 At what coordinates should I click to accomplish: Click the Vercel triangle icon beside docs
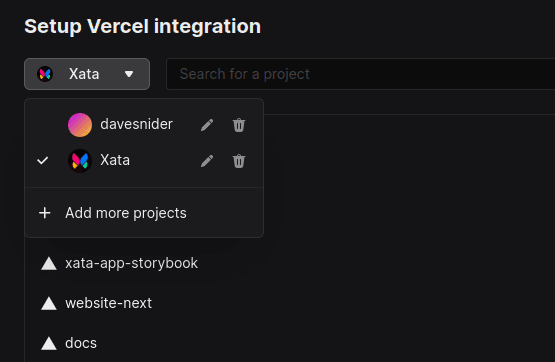click(49, 344)
